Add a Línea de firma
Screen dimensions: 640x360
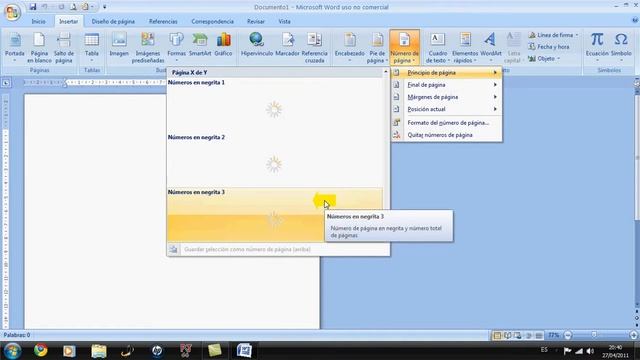tap(553, 35)
